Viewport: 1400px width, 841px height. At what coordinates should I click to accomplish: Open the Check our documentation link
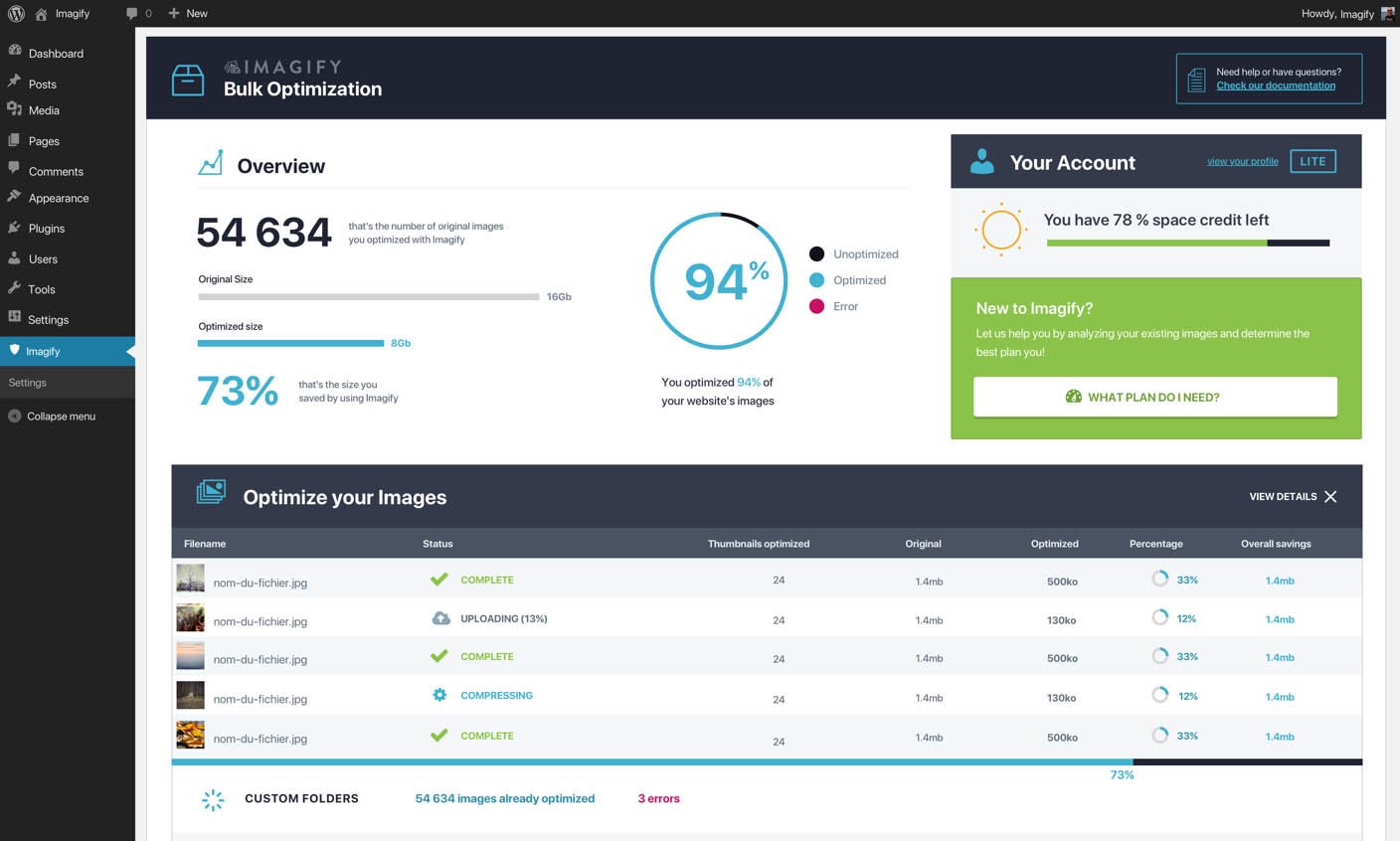(x=1275, y=84)
